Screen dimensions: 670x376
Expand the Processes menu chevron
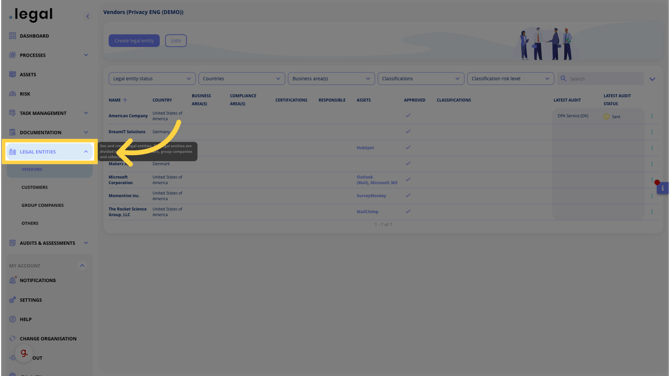[x=86, y=55]
